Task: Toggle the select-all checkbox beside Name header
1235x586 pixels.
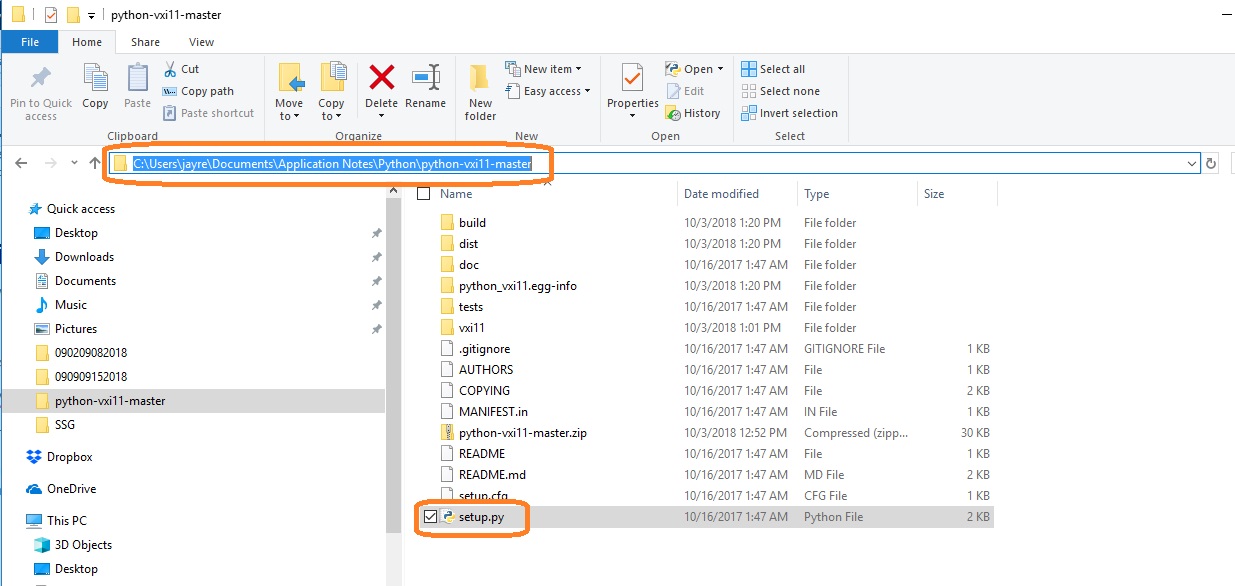Action: point(423,194)
